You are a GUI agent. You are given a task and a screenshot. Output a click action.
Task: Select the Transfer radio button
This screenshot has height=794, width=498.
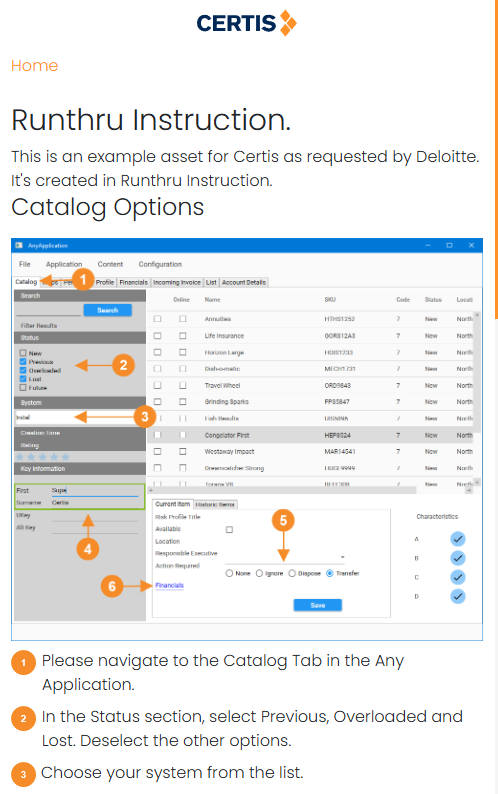pyautogui.click(x=330, y=573)
